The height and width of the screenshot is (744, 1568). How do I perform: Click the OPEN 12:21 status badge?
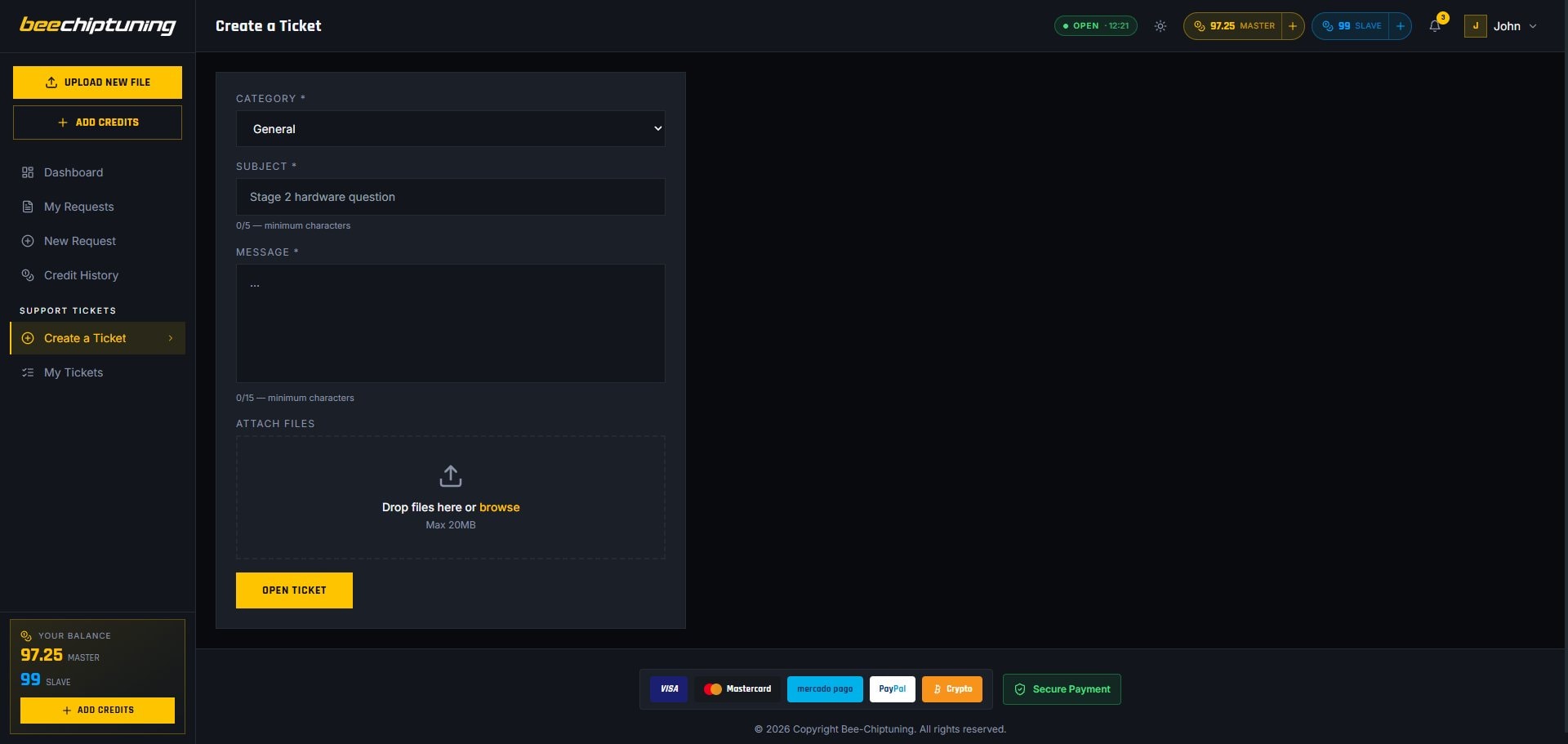(1095, 26)
